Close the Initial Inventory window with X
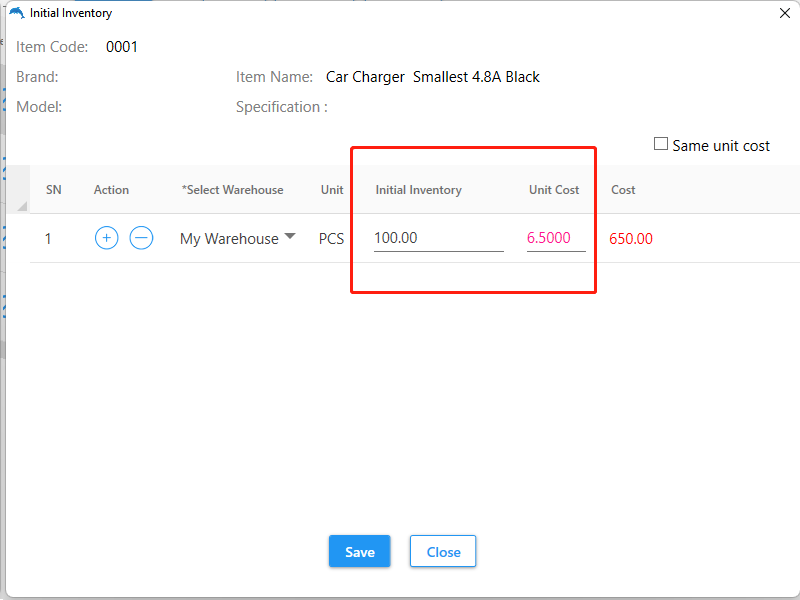This screenshot has width=800, height=600. coord(783,13)
